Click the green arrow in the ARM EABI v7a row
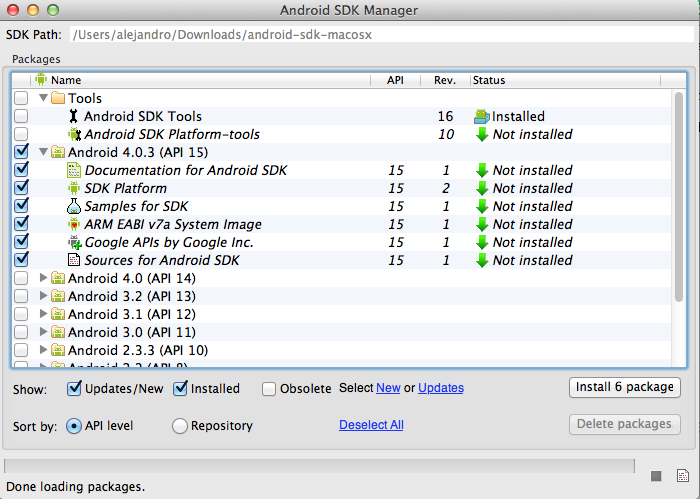Viewport: 700px width, 499px height. 482,225
